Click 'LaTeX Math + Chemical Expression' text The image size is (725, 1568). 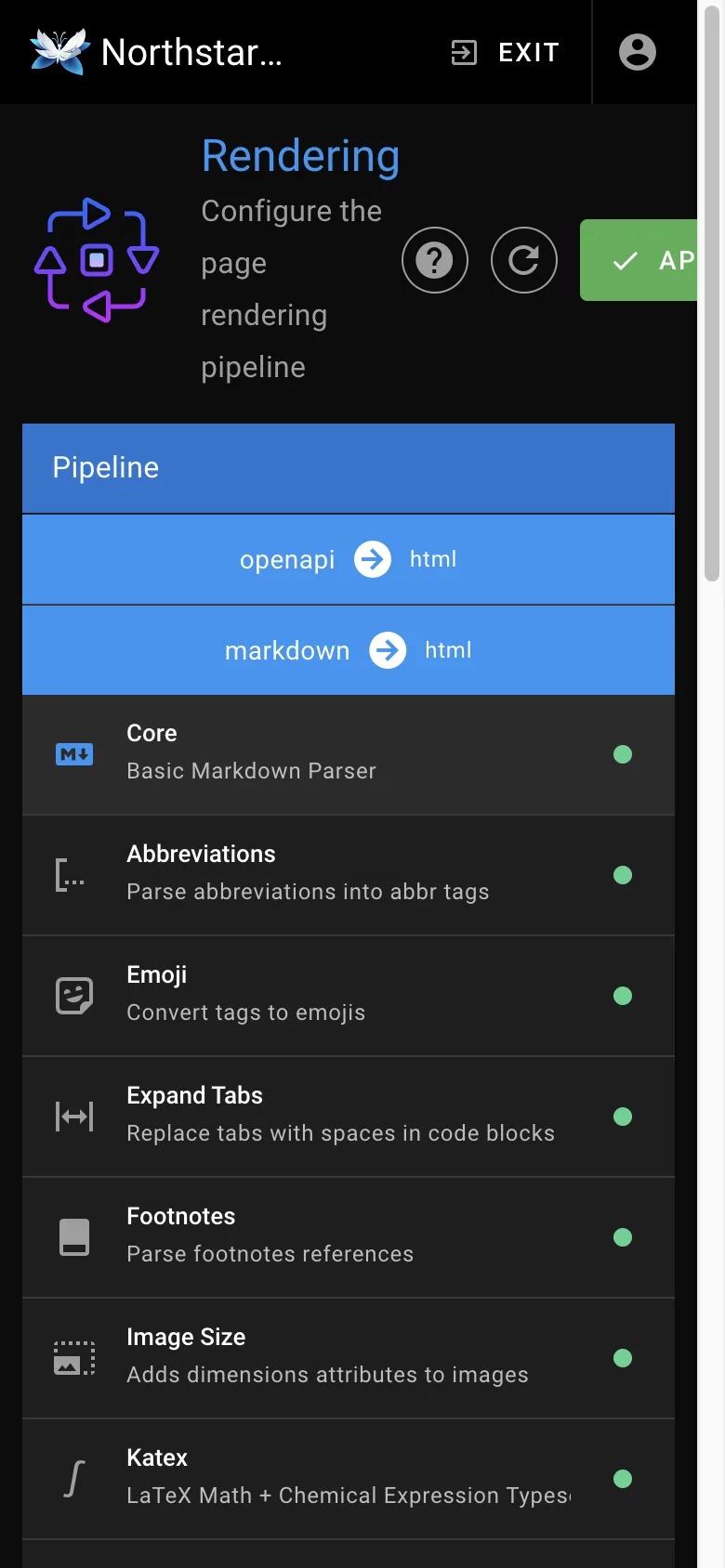(x=349, y=1496)
